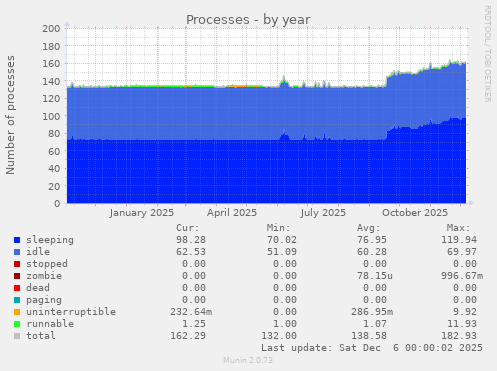Click total minimum value 132.00

tap(279, 336)
